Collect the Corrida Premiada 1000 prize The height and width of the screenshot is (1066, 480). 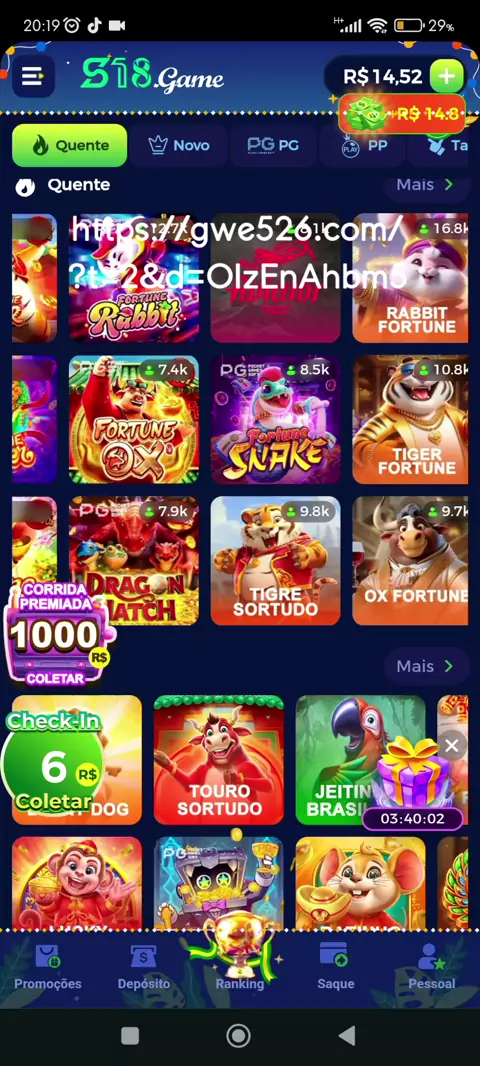tap(57, 634)
